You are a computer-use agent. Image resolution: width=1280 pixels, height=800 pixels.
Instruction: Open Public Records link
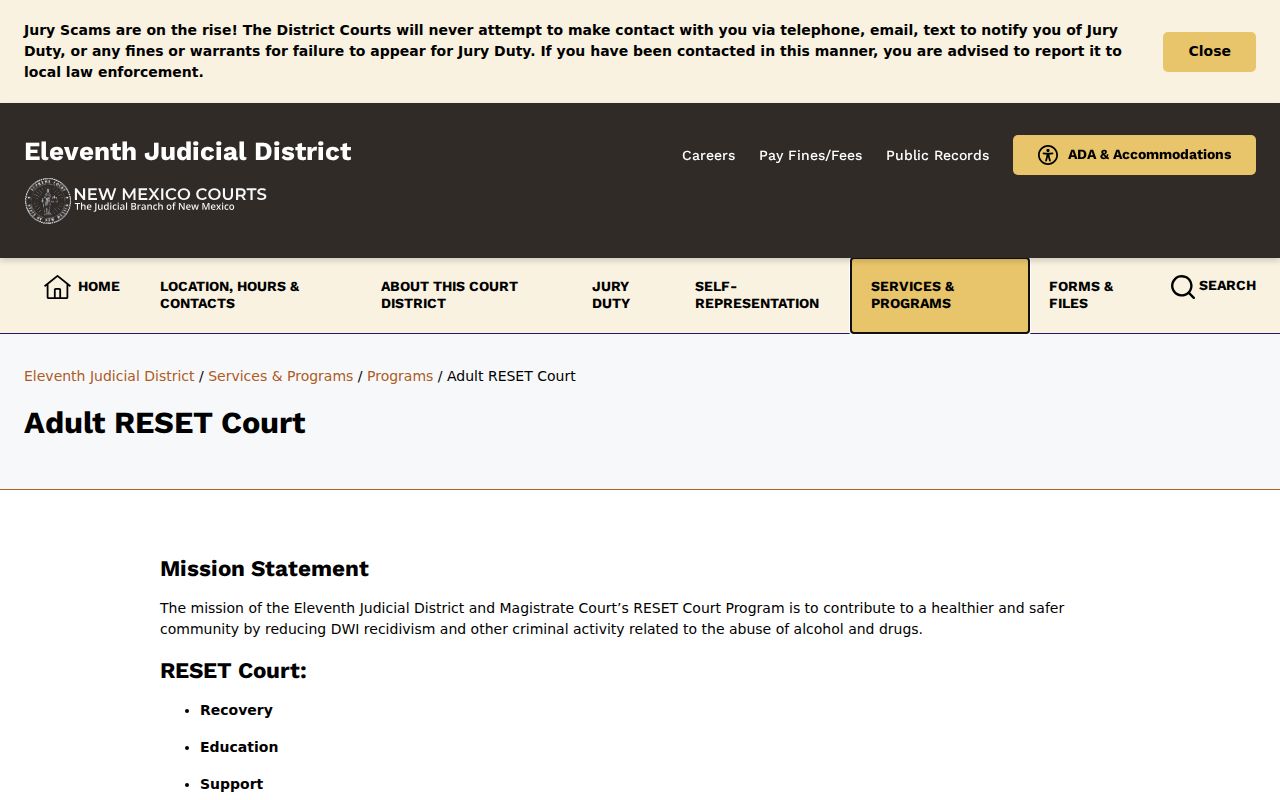click(937, 155)
